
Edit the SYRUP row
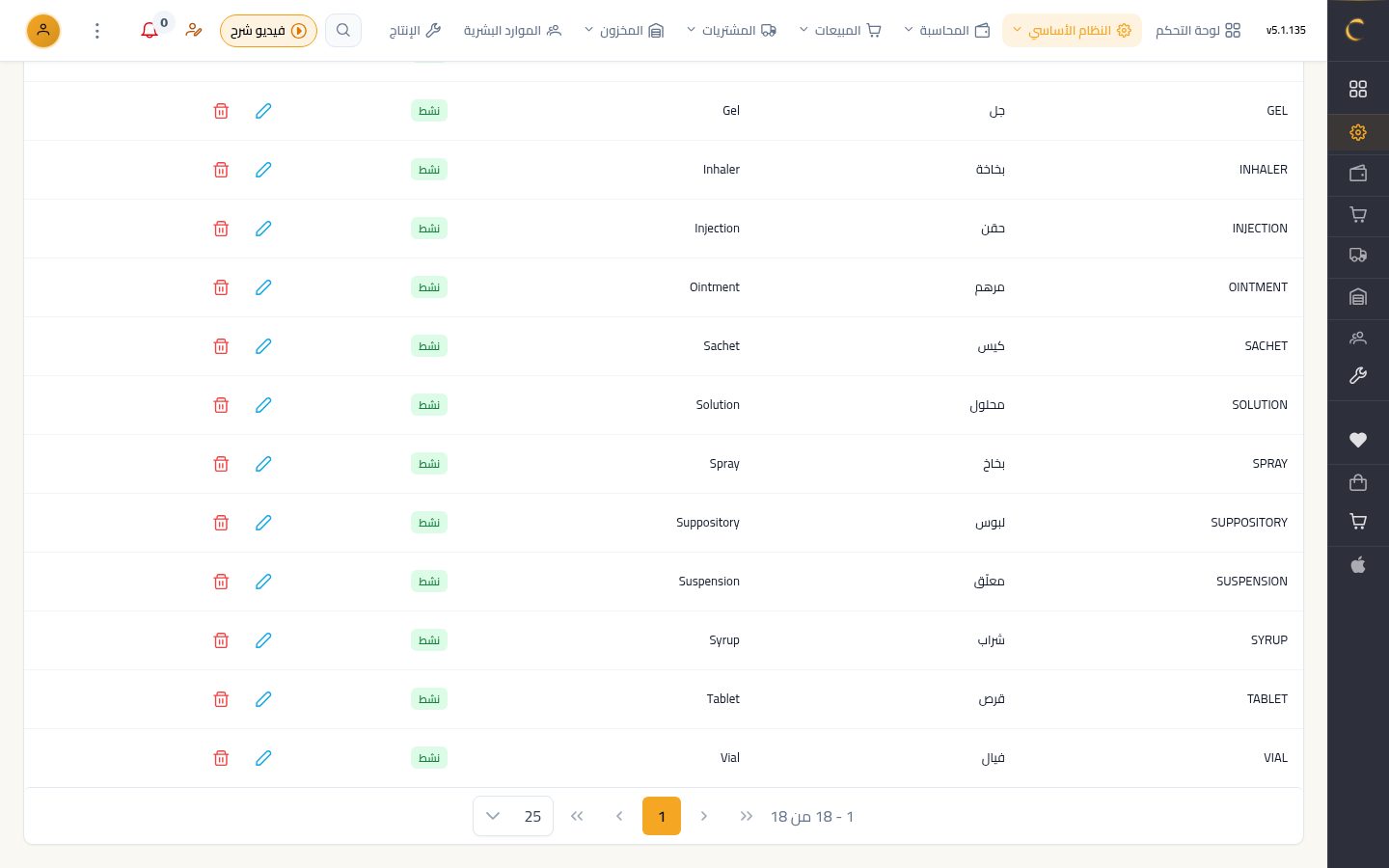tap(263, 640)
